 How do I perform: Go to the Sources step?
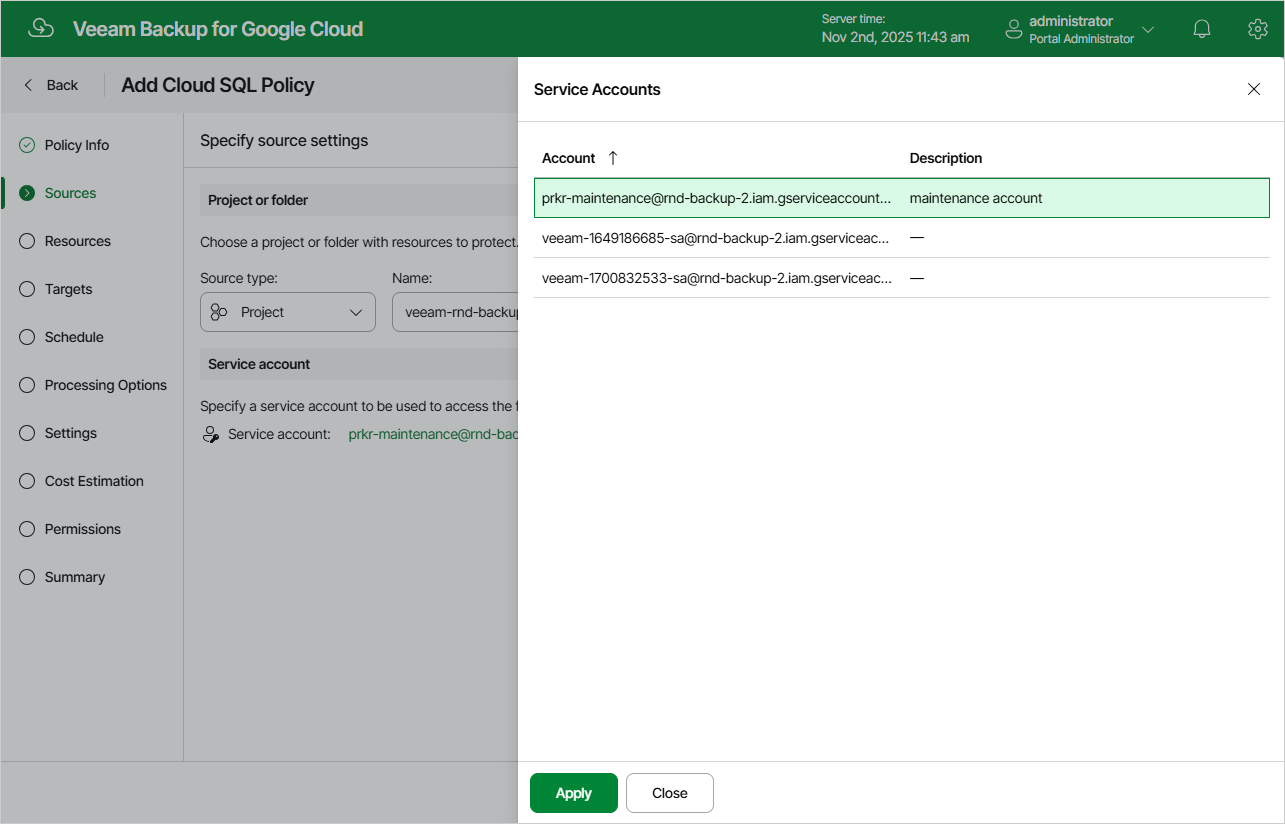pos(70,193)
